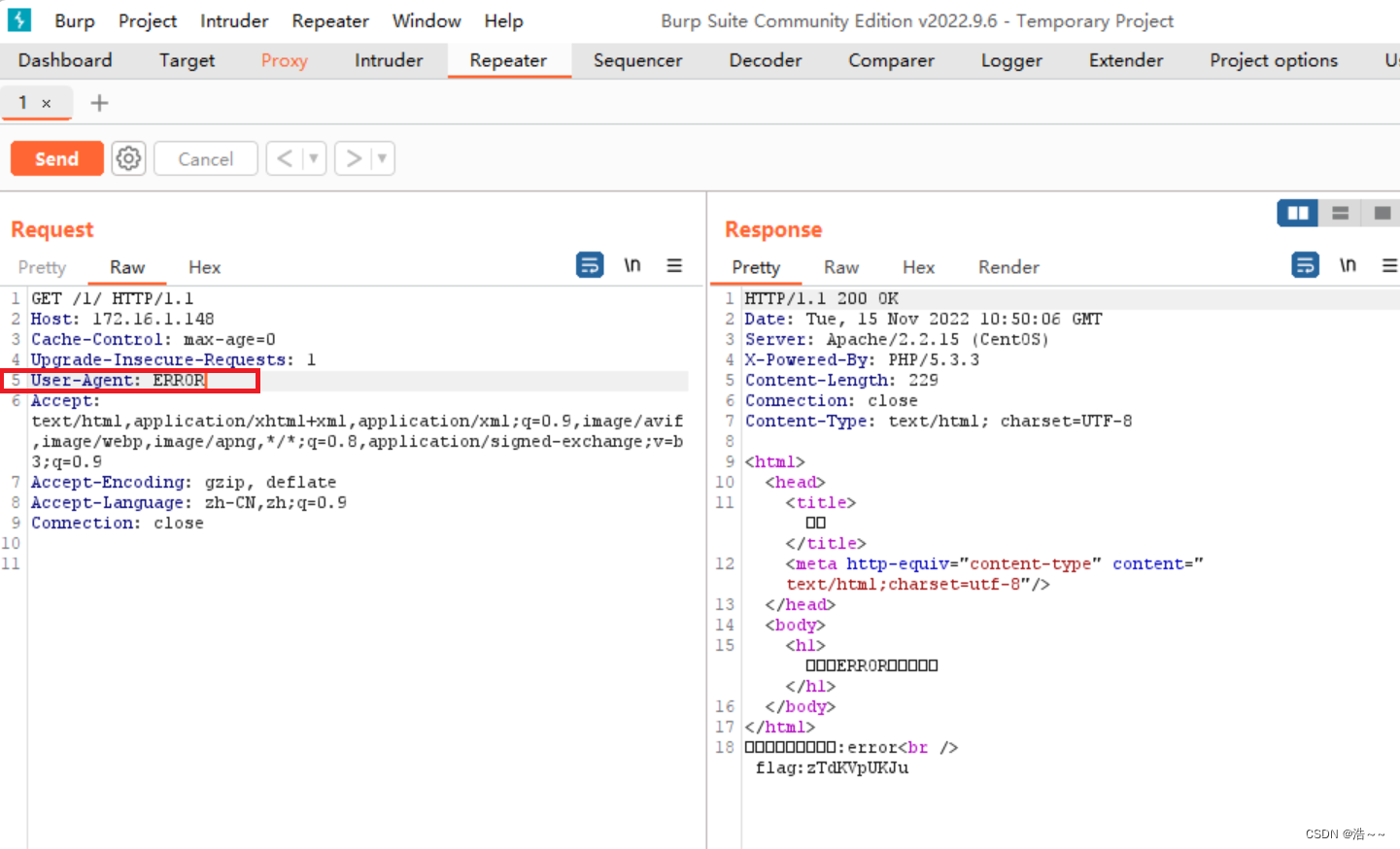1400x849 pixels.
Task: Toggle non-printable \n chars in Response panel
Action: 1348,264
